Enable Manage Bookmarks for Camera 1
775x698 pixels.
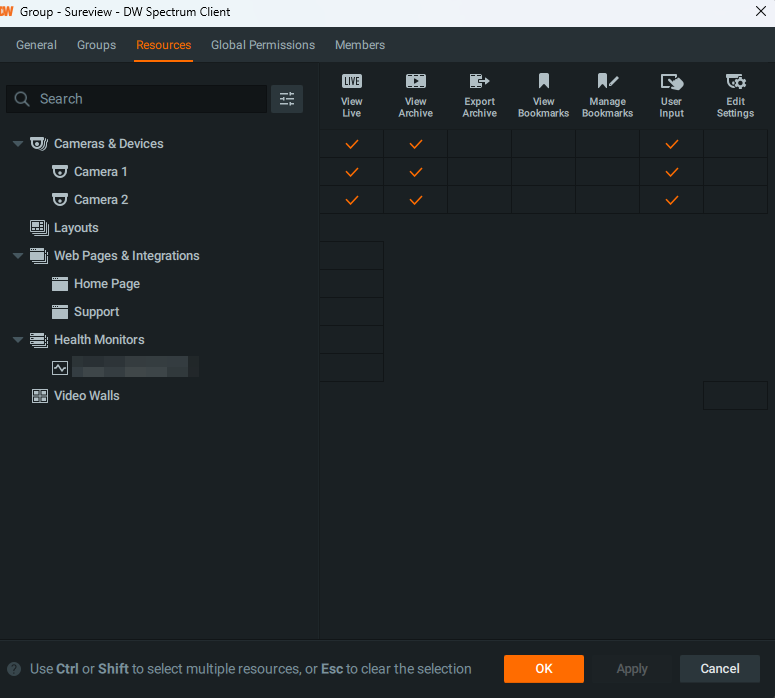[607, 172]
